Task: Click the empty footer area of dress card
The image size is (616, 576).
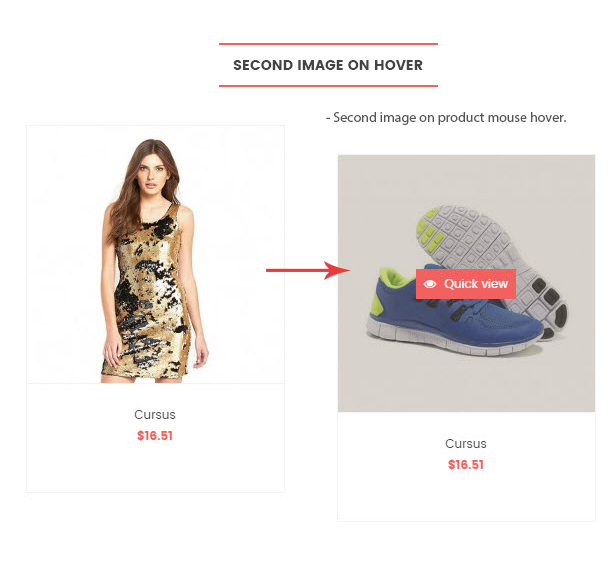Action: [x=156, y=468]
